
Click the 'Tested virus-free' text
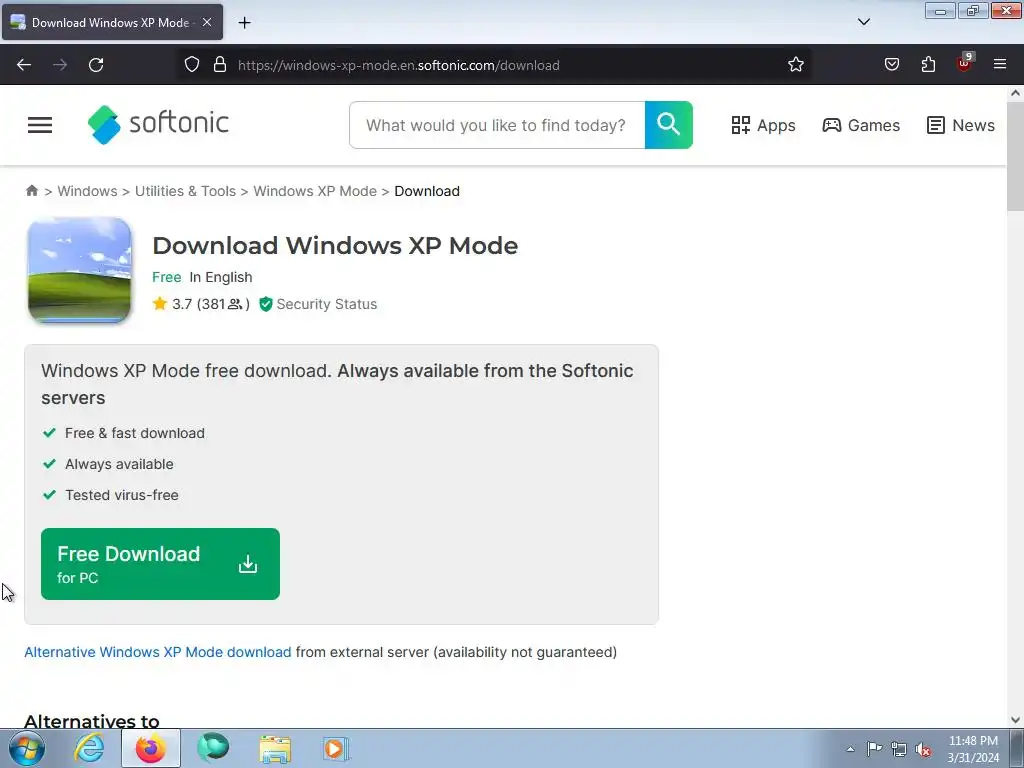pos(121,495)
